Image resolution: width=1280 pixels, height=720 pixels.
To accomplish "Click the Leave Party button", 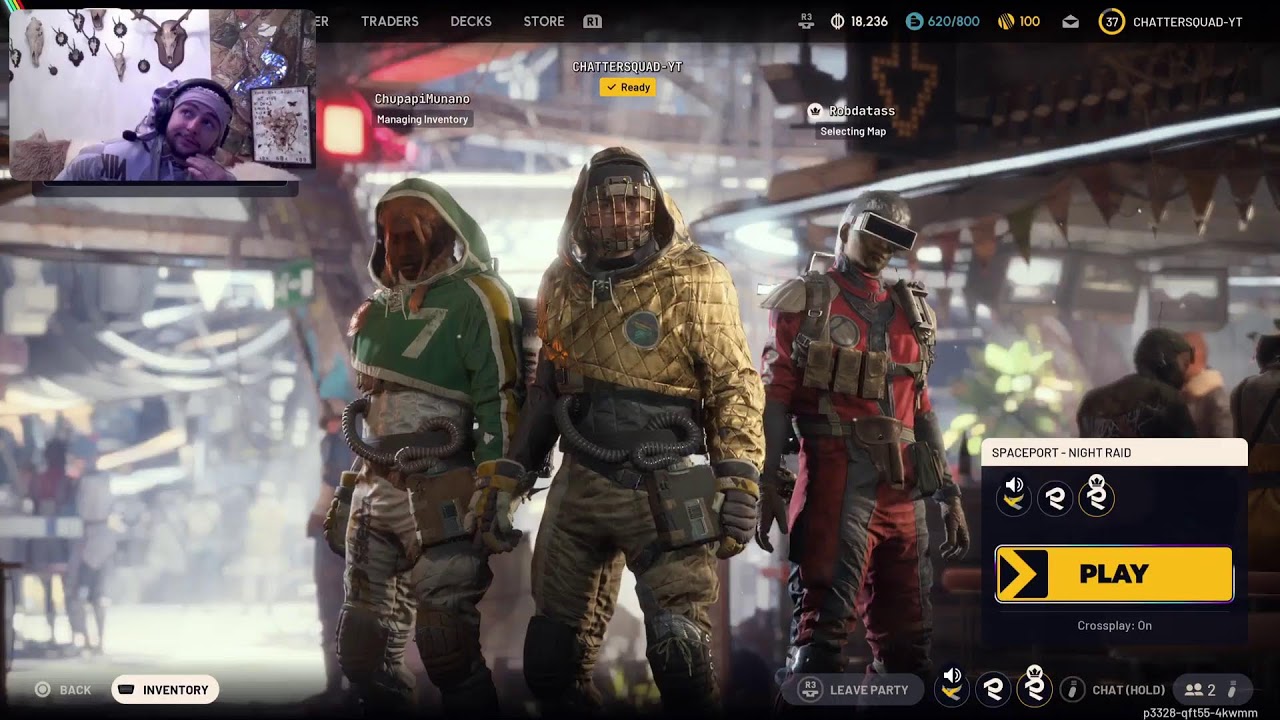I will click(854, 689).
